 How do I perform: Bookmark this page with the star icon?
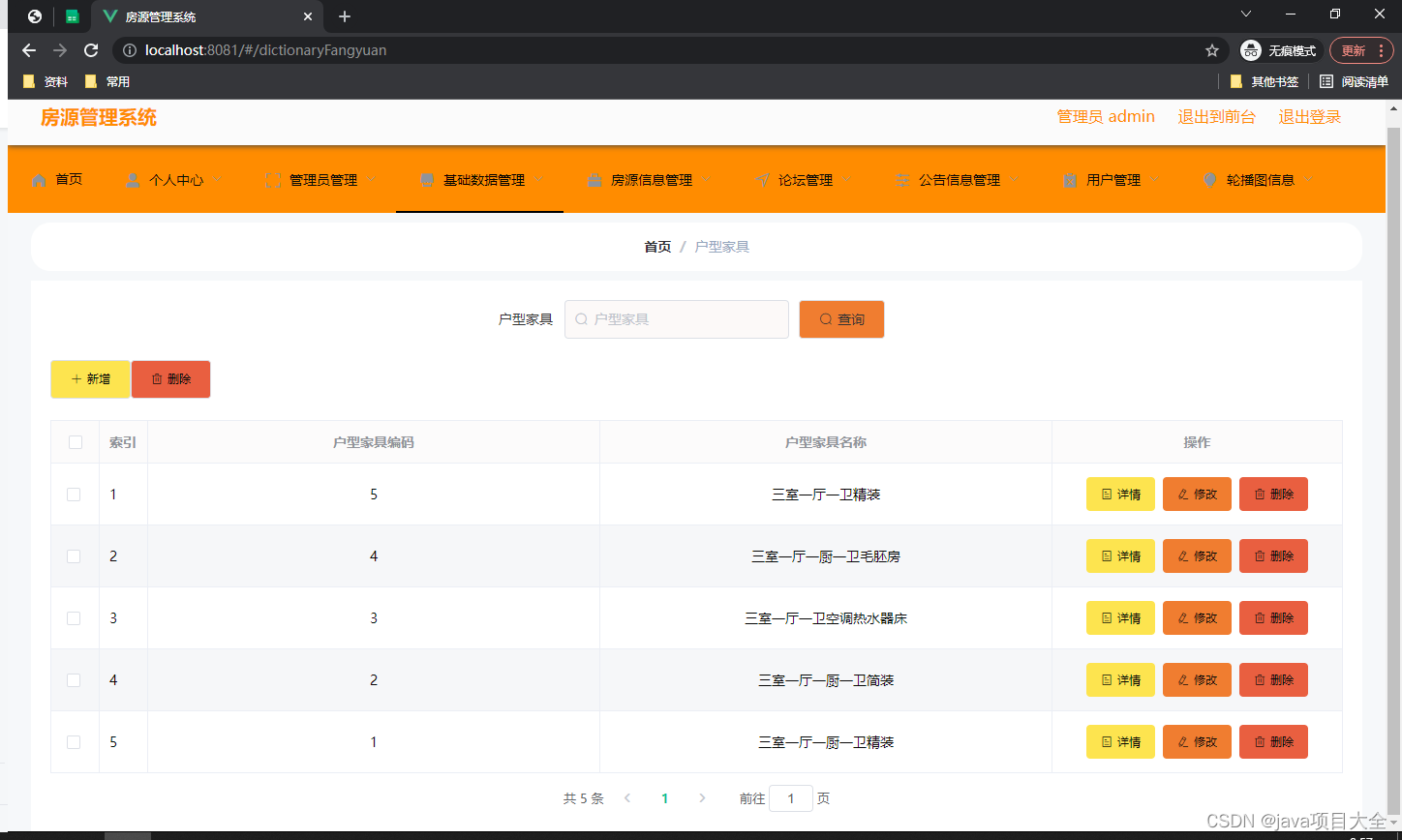[x=1212, y=50]
